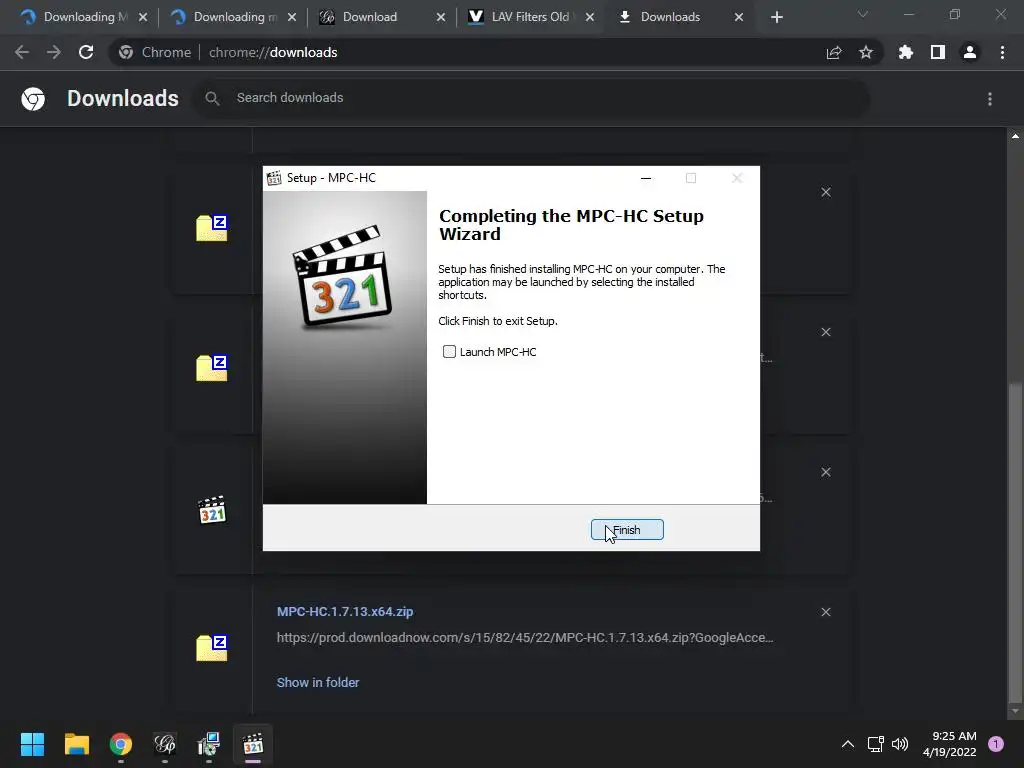Screen dimensions: 1024x768
Task: Open the Extensions puzzle icon
Action: pos(906,52)
